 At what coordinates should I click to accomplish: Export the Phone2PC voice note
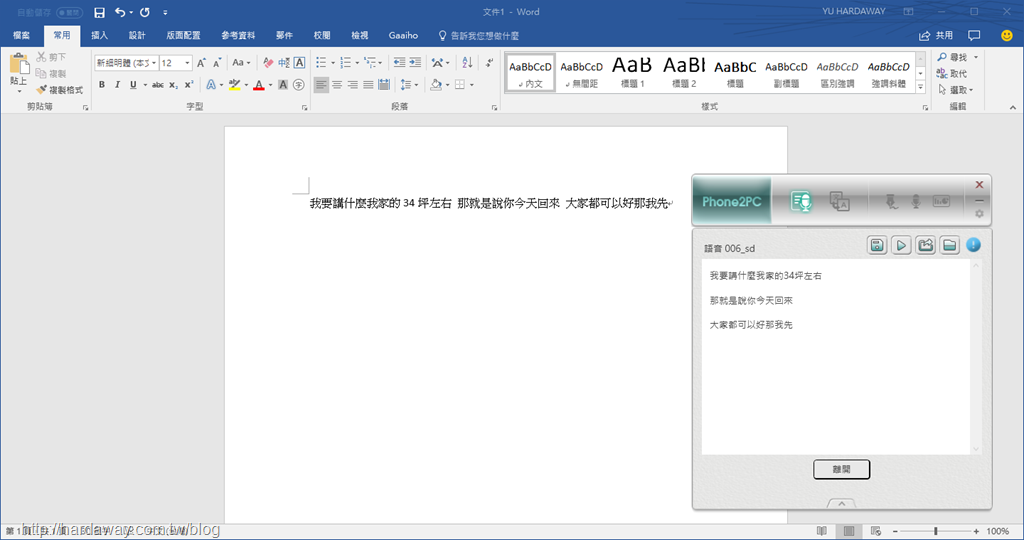pyautogui.click(x=925, y=246)
